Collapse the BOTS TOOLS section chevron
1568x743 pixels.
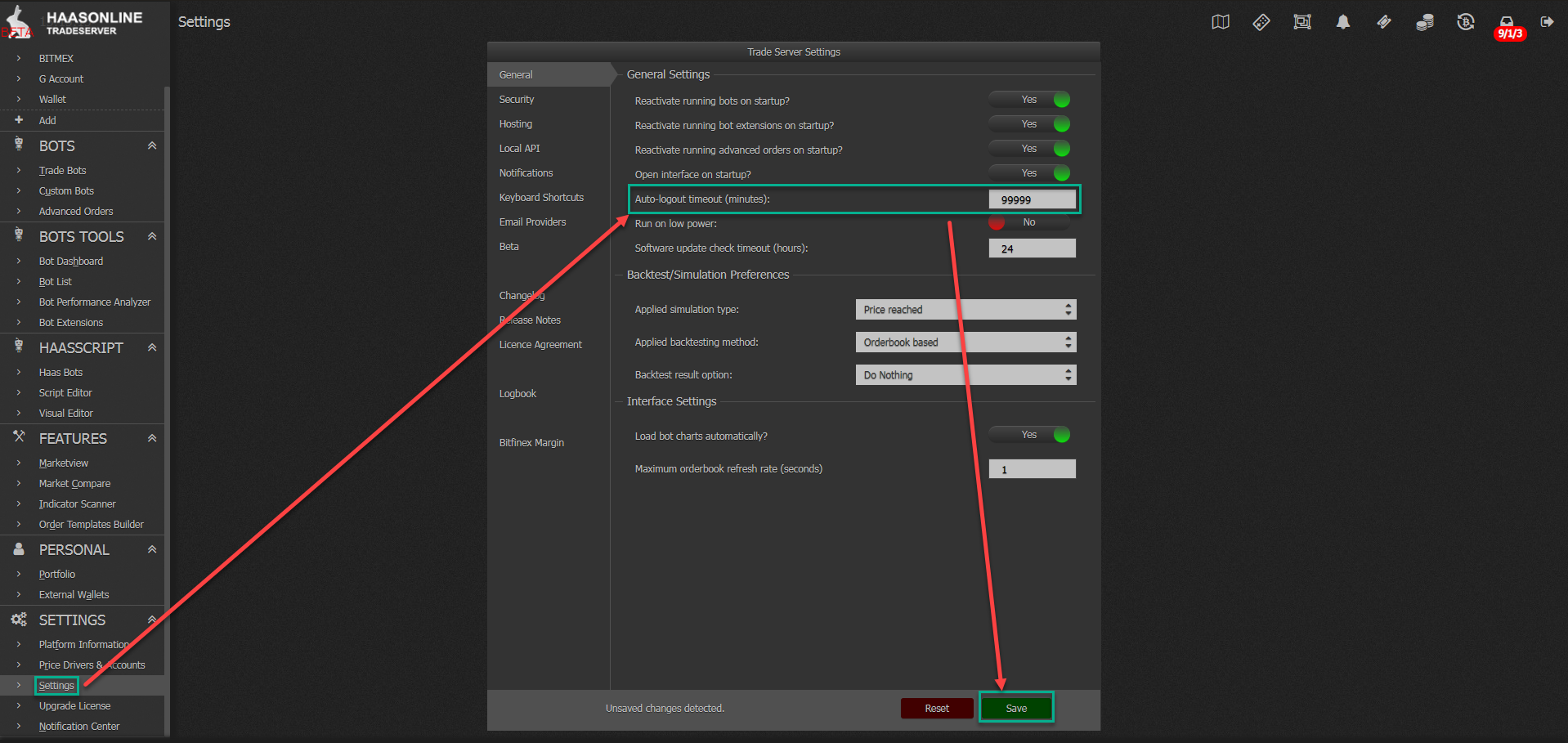(x=152, y=235)
